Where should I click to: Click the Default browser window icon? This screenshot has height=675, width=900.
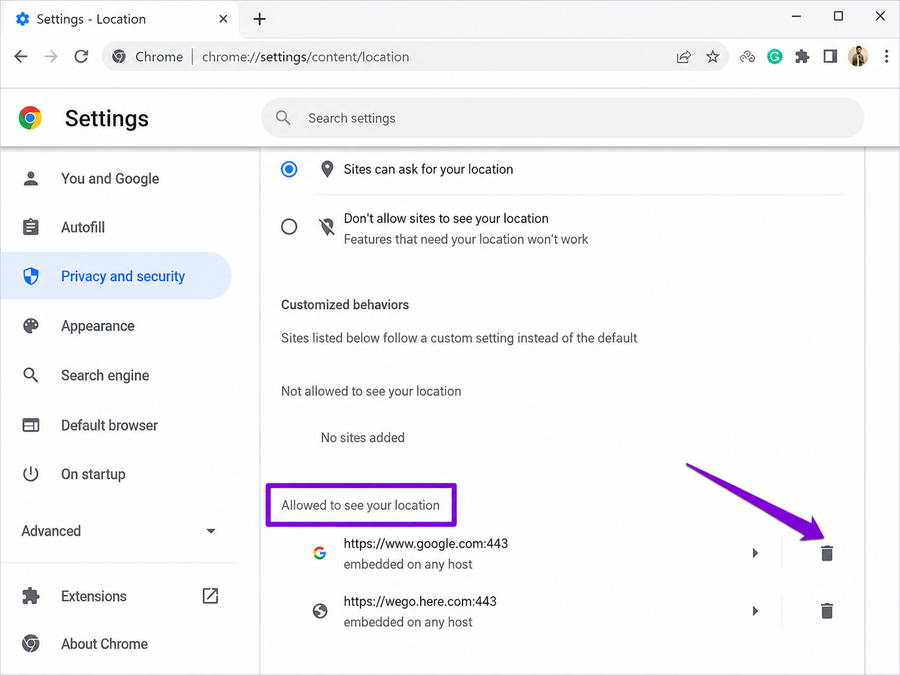(31, 425)
